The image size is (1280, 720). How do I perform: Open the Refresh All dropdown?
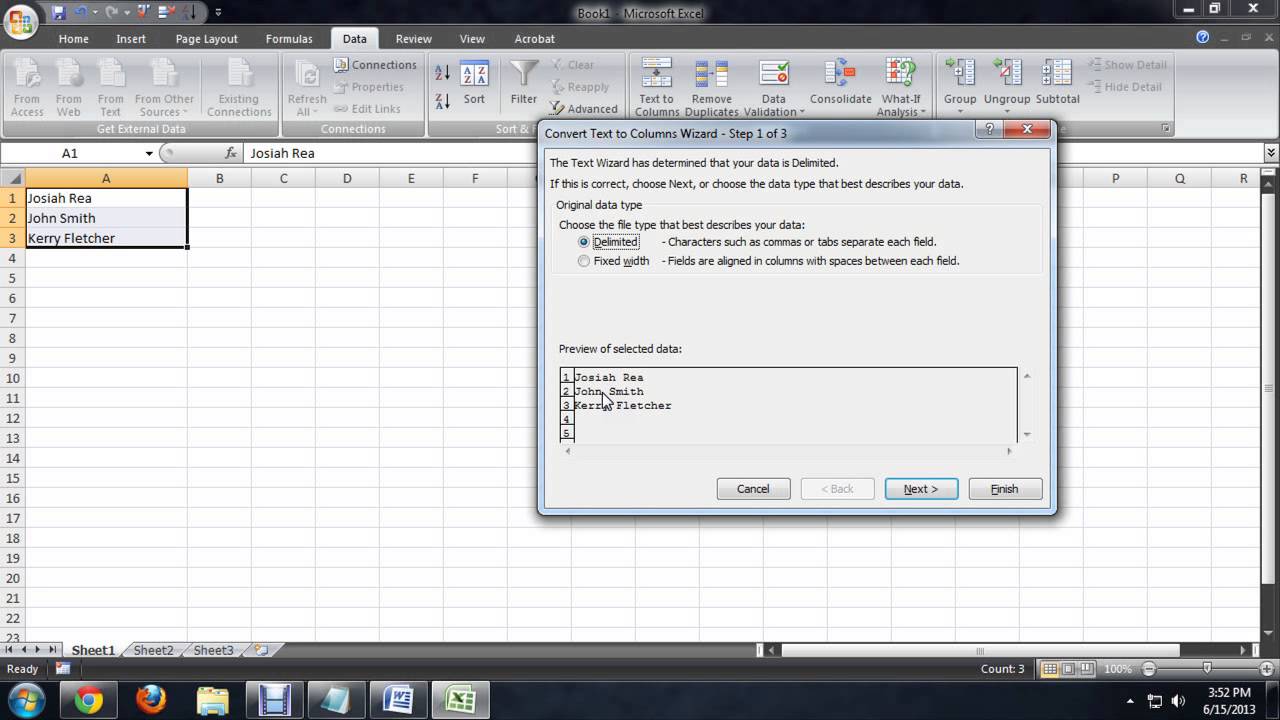(307, 106)
